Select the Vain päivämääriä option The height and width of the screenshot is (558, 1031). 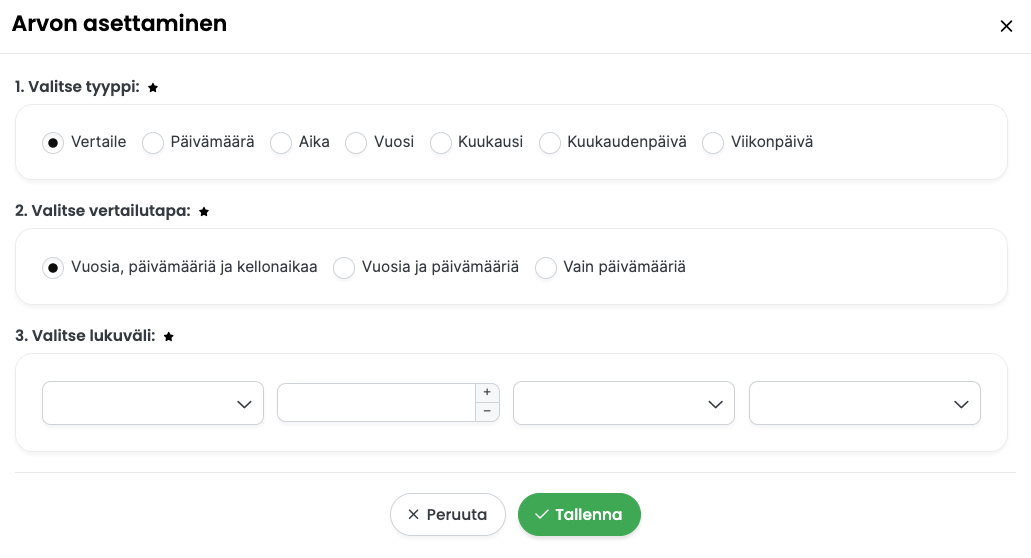click(546, 267)
